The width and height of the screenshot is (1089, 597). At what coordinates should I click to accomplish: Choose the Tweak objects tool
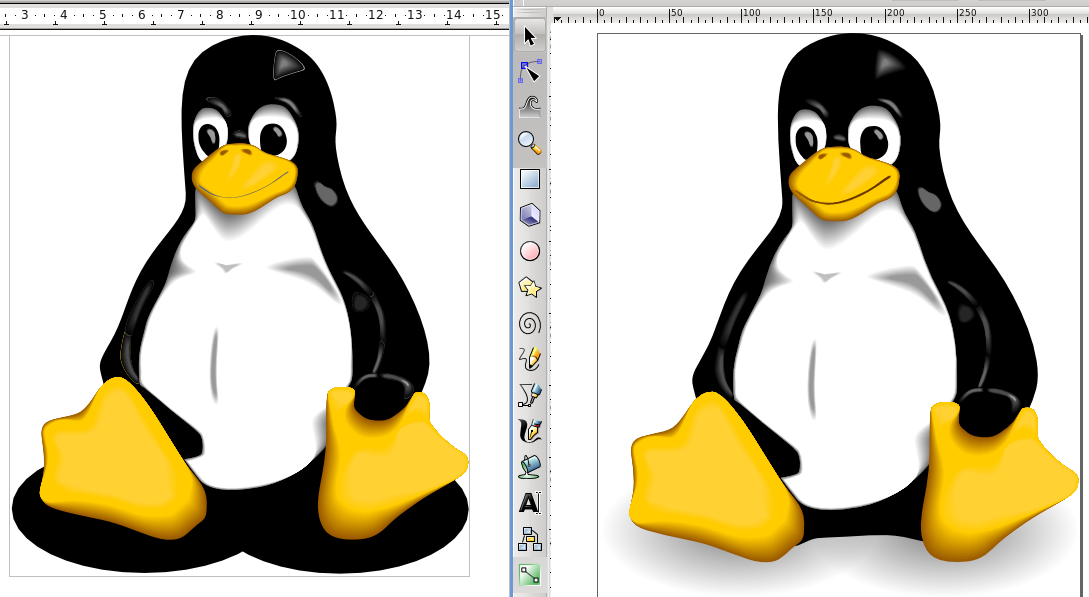[x=530, y=106]
